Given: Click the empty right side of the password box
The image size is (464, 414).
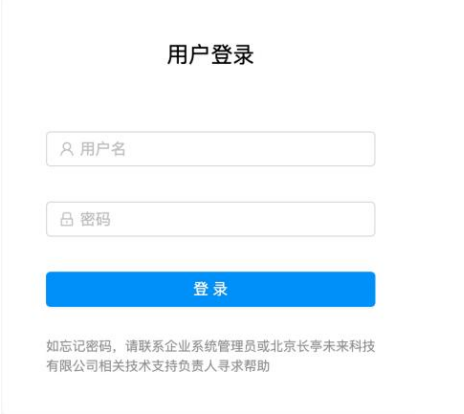Looking at the screenshot, I should 300,219.
